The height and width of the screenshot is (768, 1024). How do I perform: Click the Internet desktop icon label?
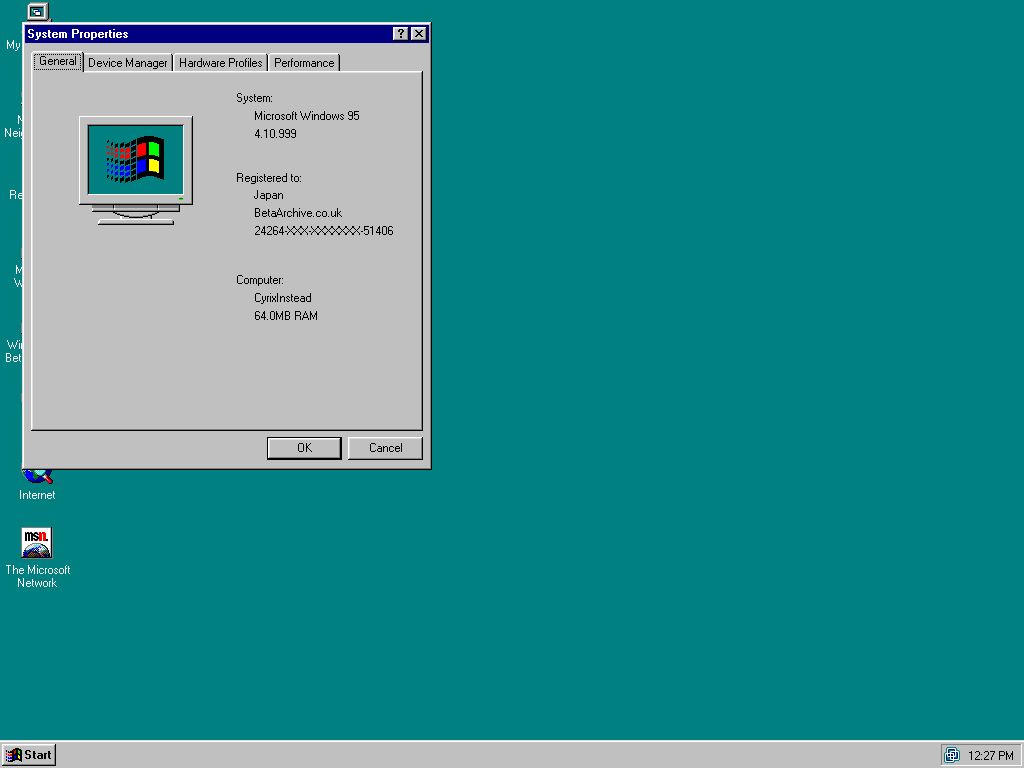coord(37,495)
